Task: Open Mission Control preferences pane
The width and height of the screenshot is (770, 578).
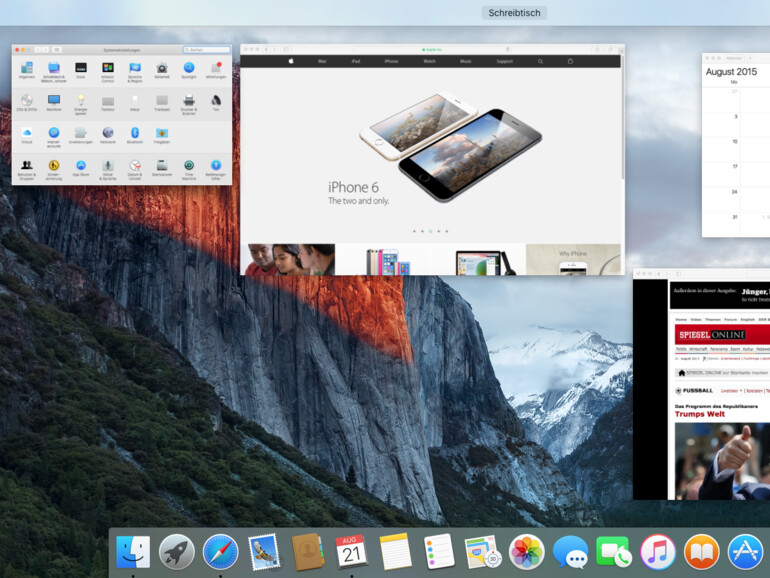Action: [108, 71]
